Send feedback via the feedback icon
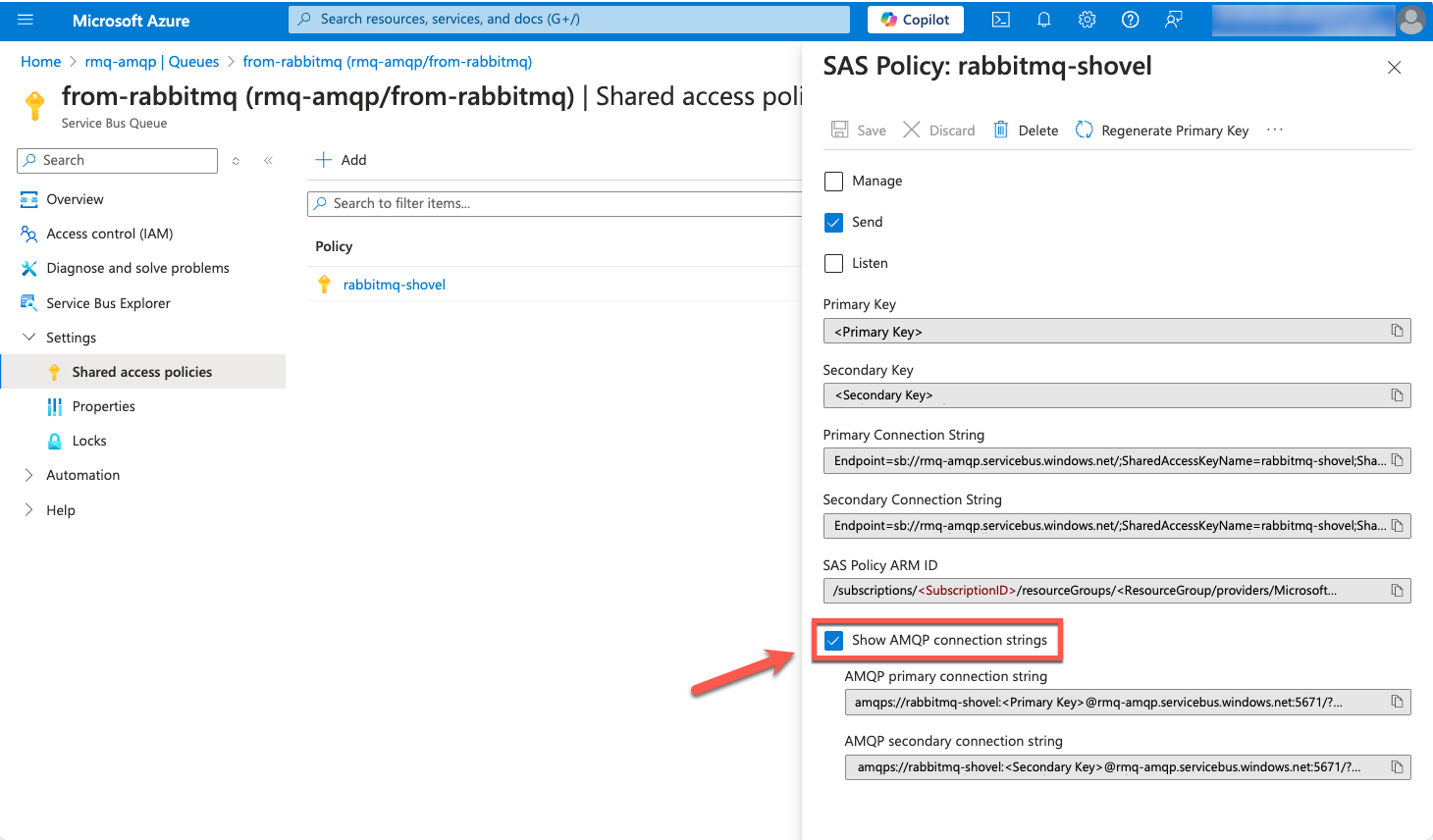The height and width of the screenshot is (840, 1433). click(1173, 19)
